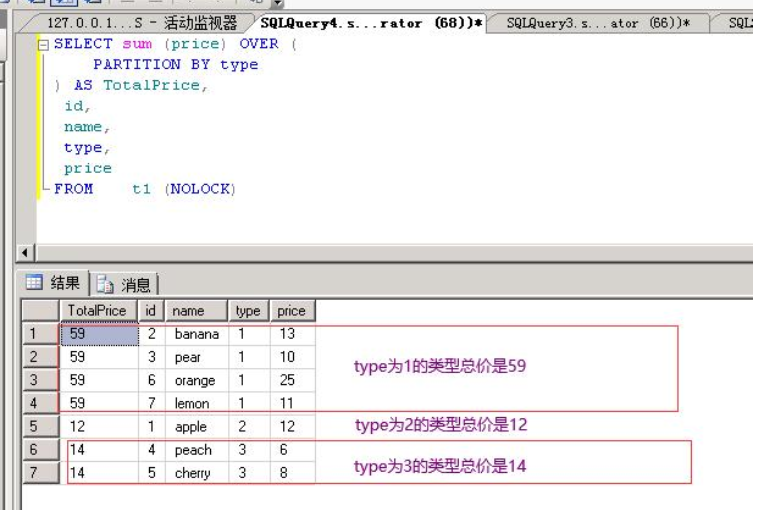Select row header 6 in results grid
The image size is (760, 510).
[x=41, y=449]
